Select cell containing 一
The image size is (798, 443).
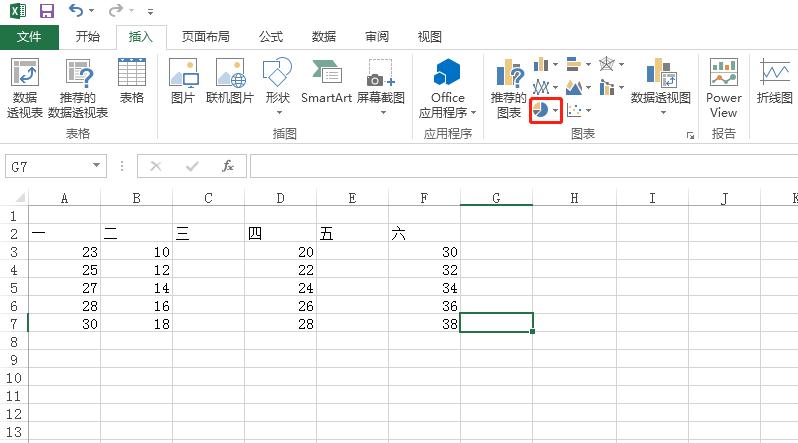(64, 234)
